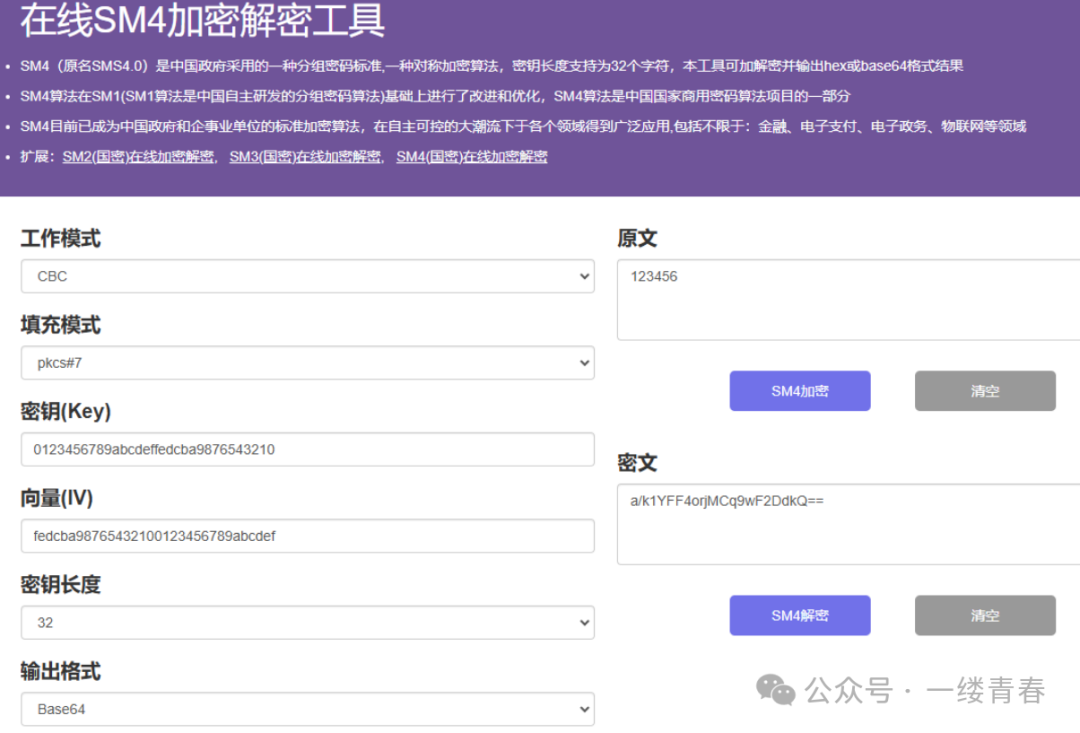Viewport: 1080px width, 733px height.
Task: Click the SM4解密 button
Action: pos(800,615)
